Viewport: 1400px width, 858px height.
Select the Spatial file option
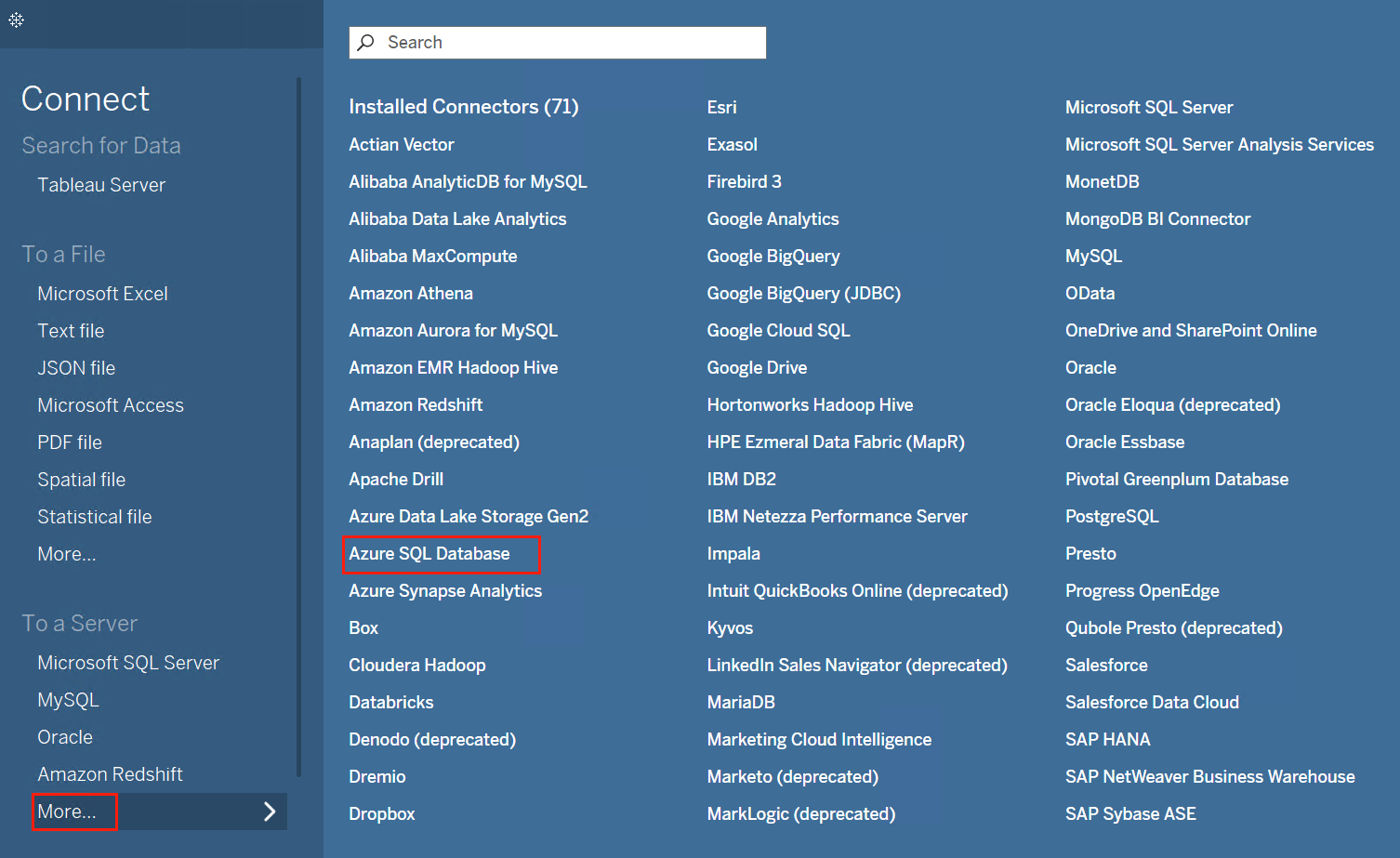coord(82,479)
